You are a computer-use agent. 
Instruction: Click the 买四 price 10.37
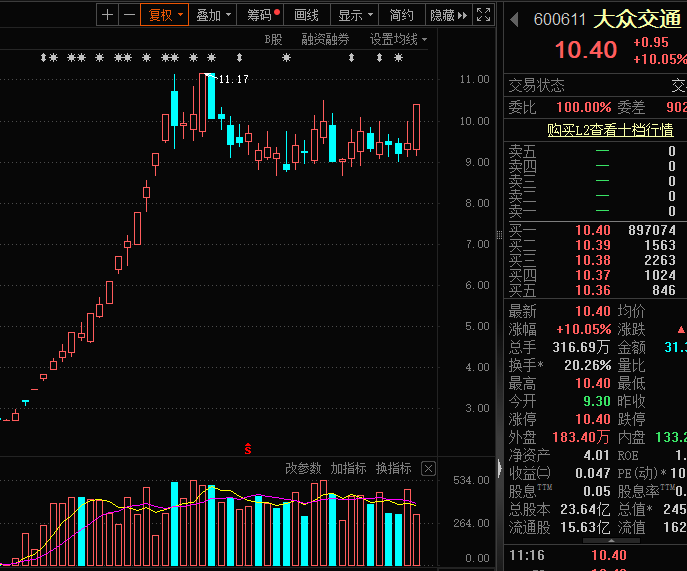(593, 275)
